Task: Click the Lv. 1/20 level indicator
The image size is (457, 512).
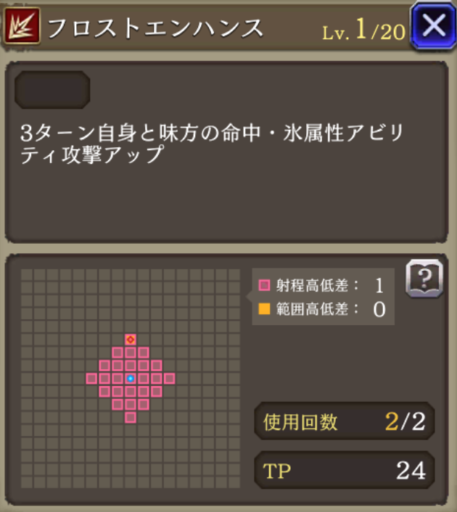Action: click(364, 31)
